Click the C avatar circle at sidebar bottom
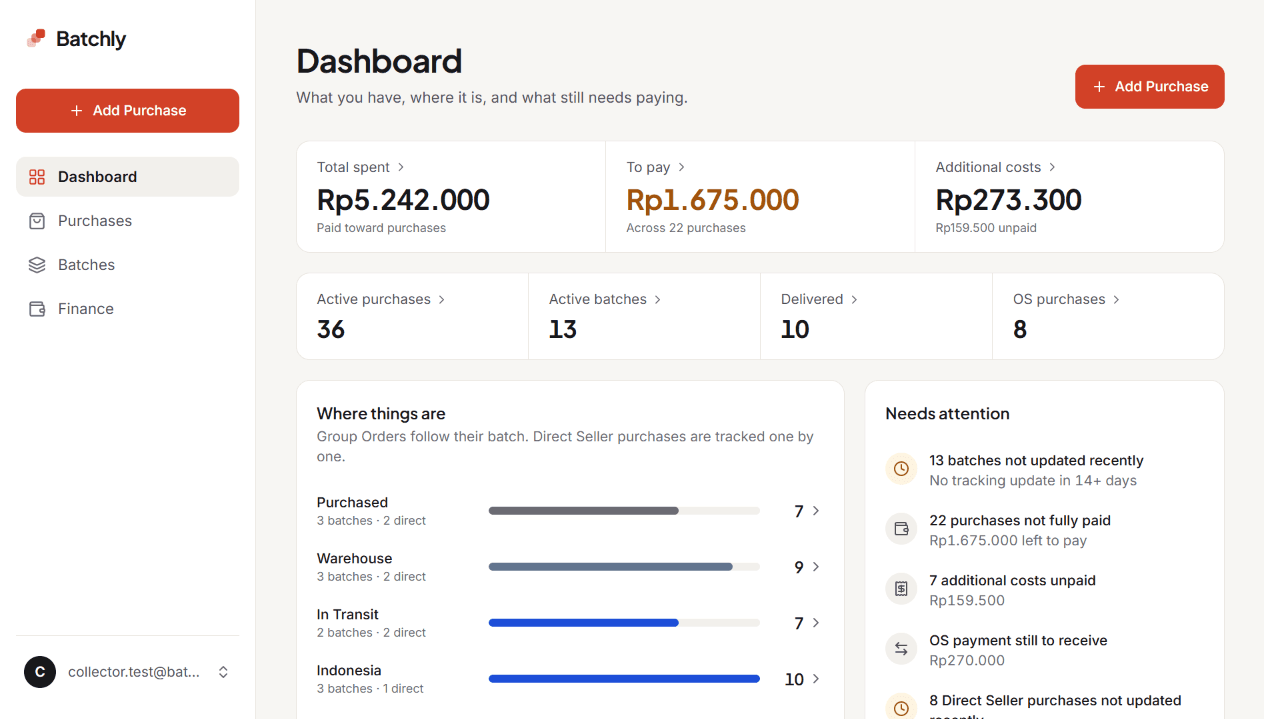The height and width of the screenshot is (719, 1264). coord(40,672)
